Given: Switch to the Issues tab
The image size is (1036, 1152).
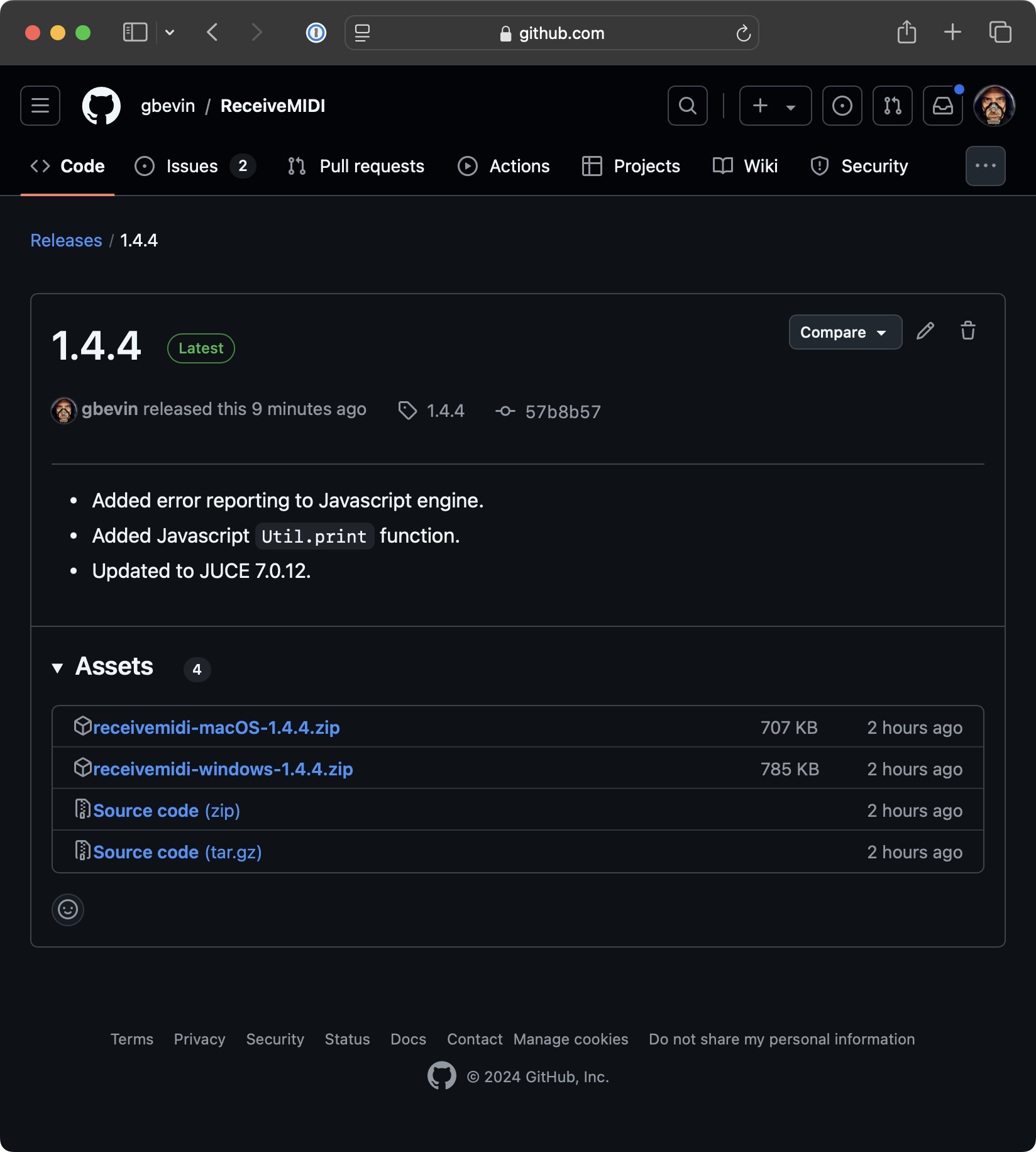Looking at the screenshot, I should coord(195,166).
